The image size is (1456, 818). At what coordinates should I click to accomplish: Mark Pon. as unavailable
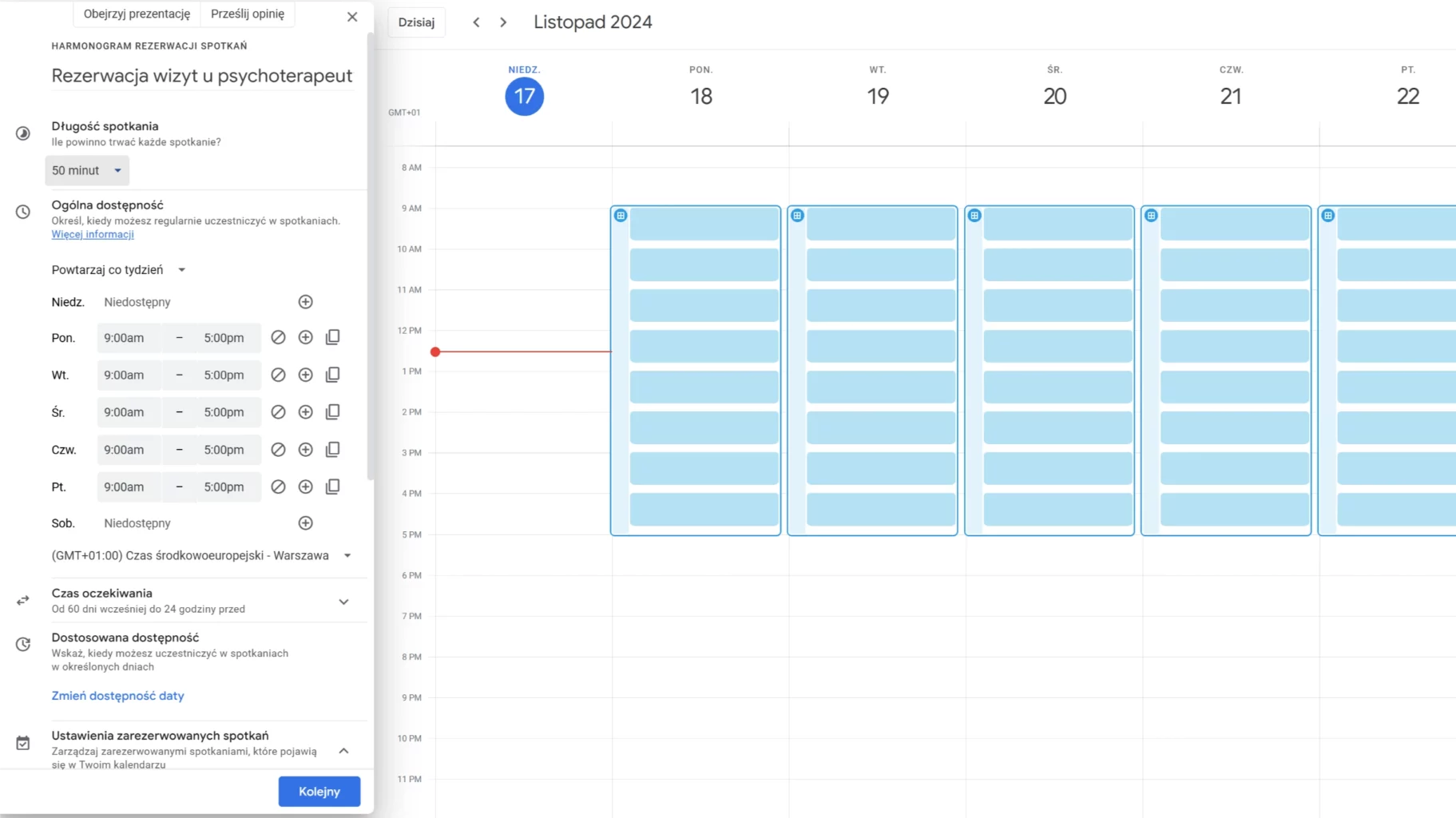pyautogui.click(x=278, y=338)
